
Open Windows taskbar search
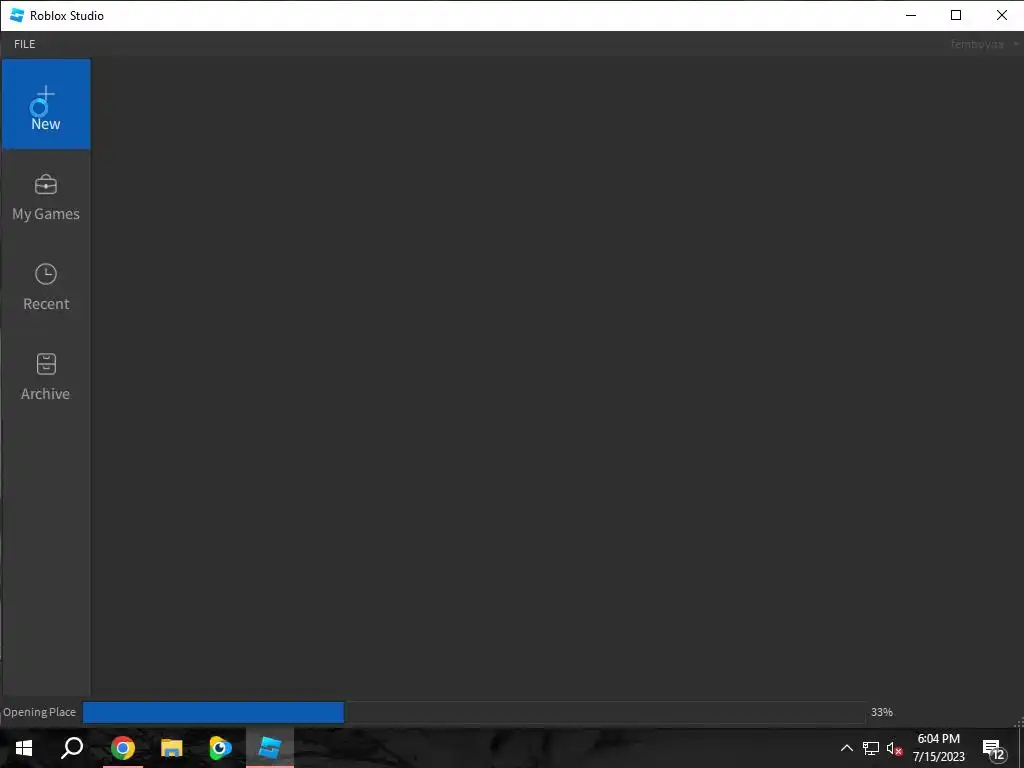[x=72, y=748]
